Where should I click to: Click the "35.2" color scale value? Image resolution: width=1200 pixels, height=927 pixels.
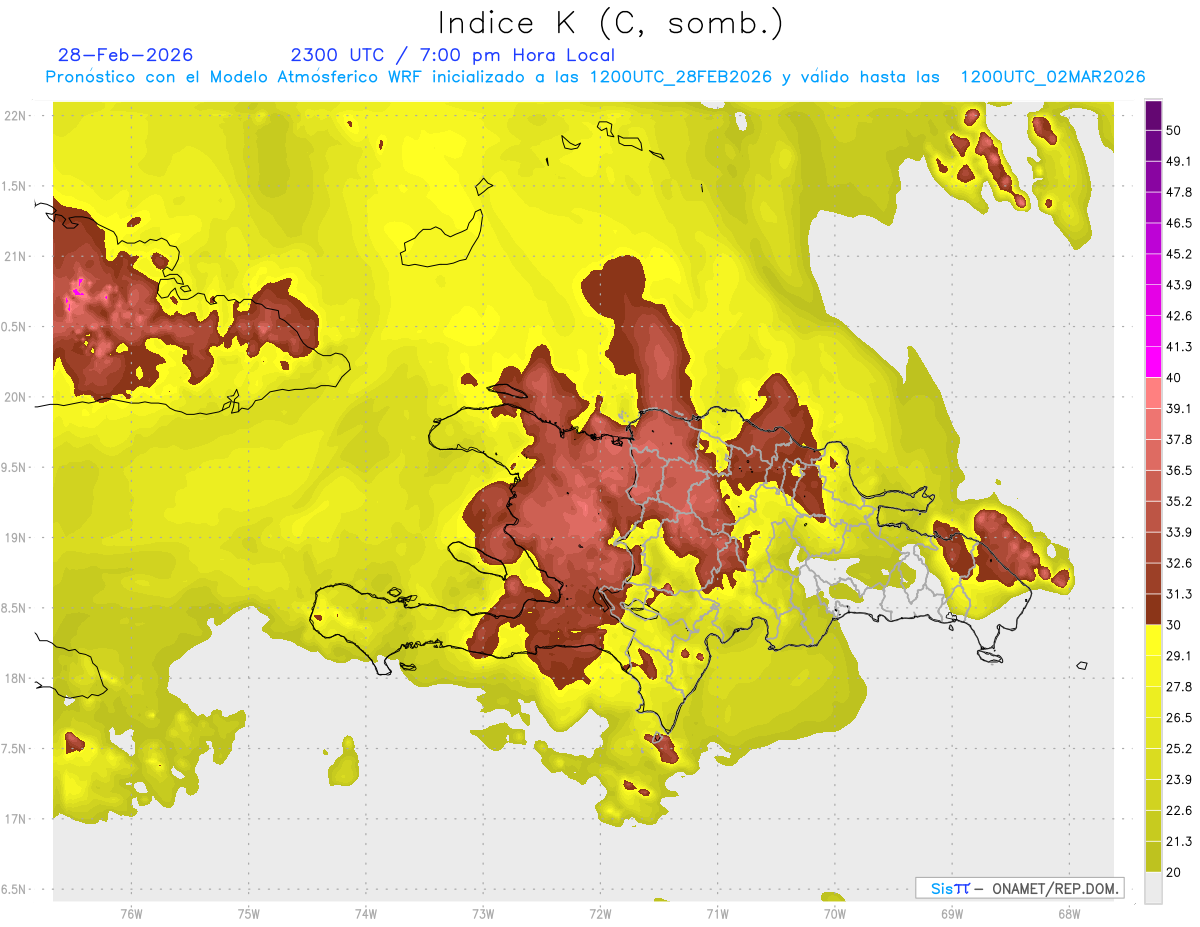(1179, 501)
